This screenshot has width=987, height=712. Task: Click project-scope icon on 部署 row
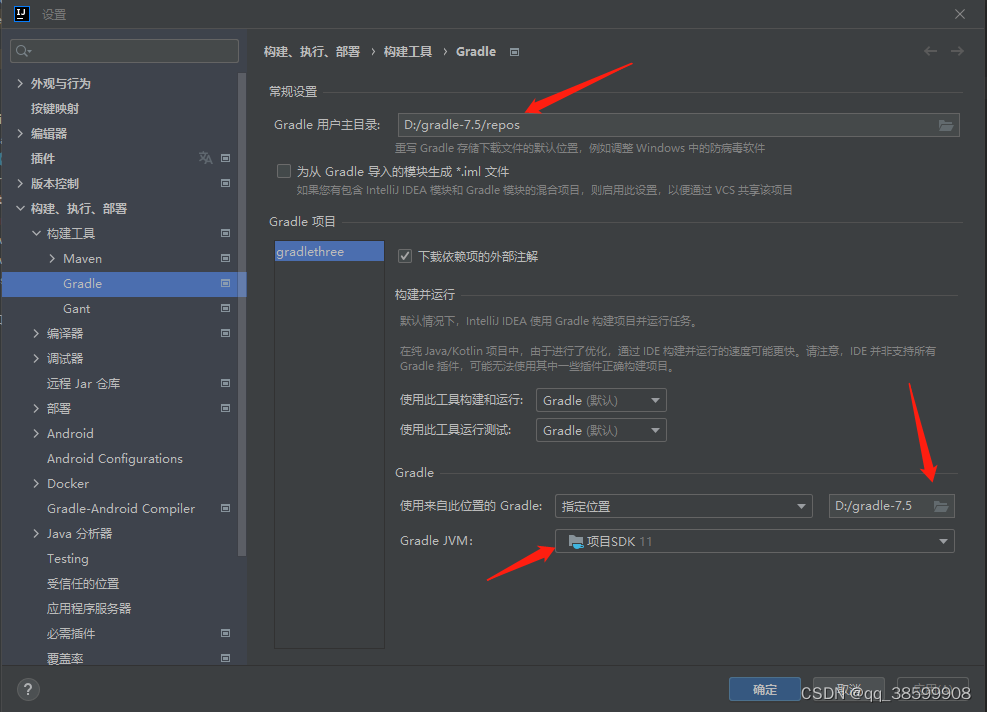(225, 408)
